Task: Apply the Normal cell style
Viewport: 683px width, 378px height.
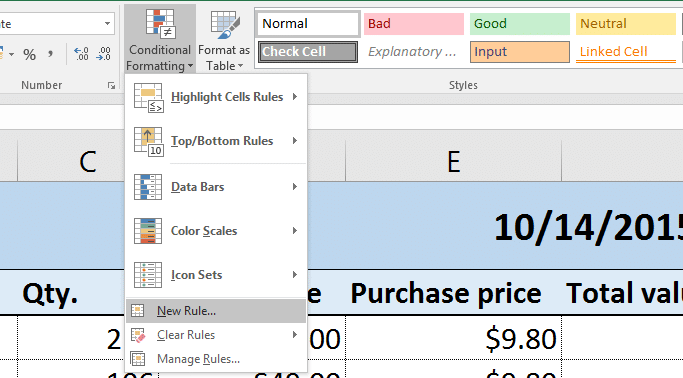Action: pos(308,24)
